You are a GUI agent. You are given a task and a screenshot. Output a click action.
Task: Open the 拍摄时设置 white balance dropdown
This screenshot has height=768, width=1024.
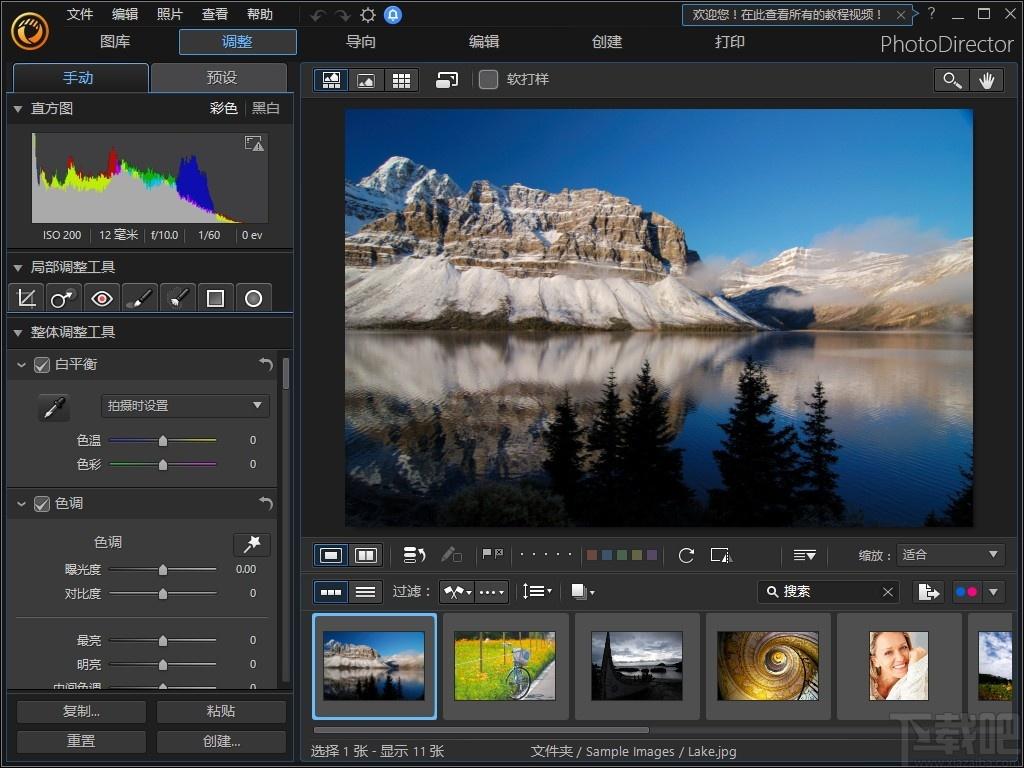(x=185, y=406)
